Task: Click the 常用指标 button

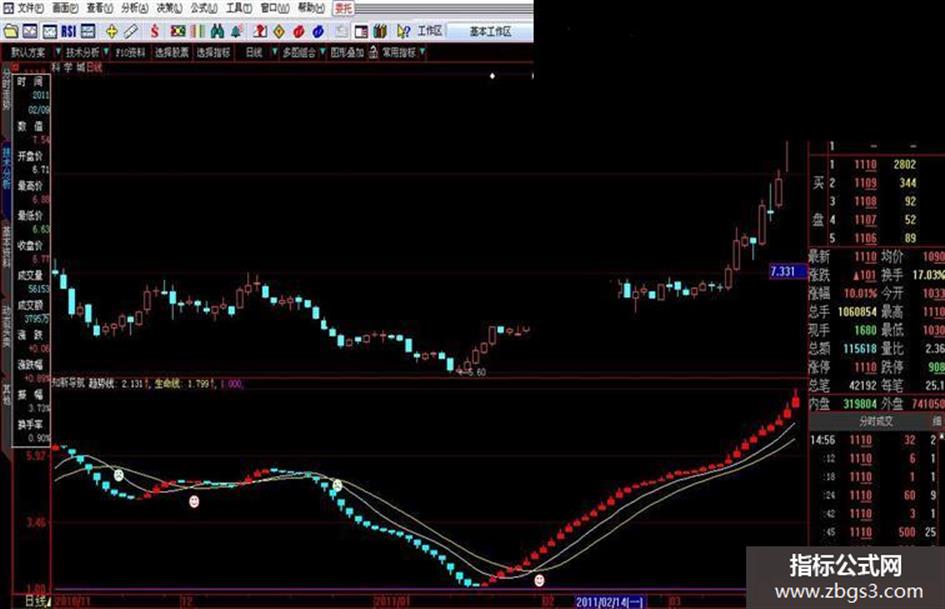Action: [399, 52]
